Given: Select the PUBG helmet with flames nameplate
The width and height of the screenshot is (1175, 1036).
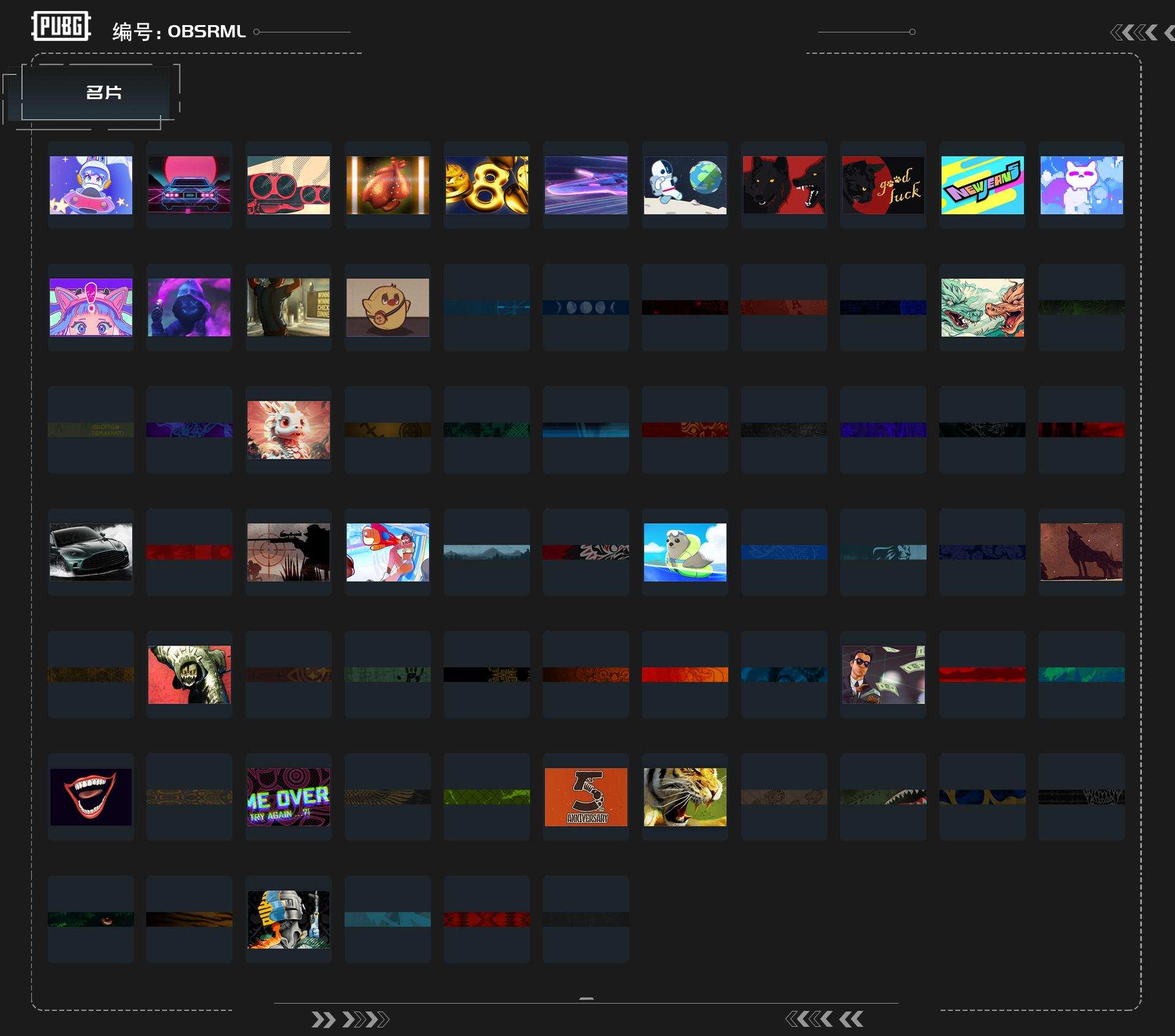Looking at the screenshot, I should [x=288, y=919].
